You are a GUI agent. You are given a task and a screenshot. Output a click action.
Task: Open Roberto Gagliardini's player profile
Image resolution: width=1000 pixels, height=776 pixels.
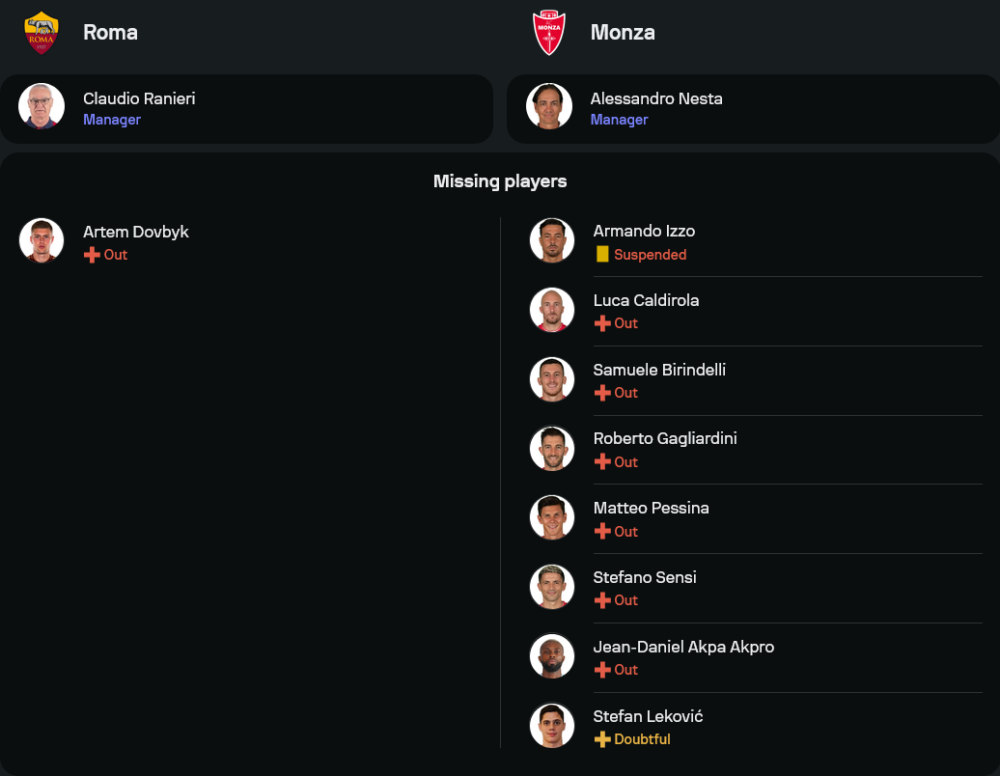tap(665, 439)
